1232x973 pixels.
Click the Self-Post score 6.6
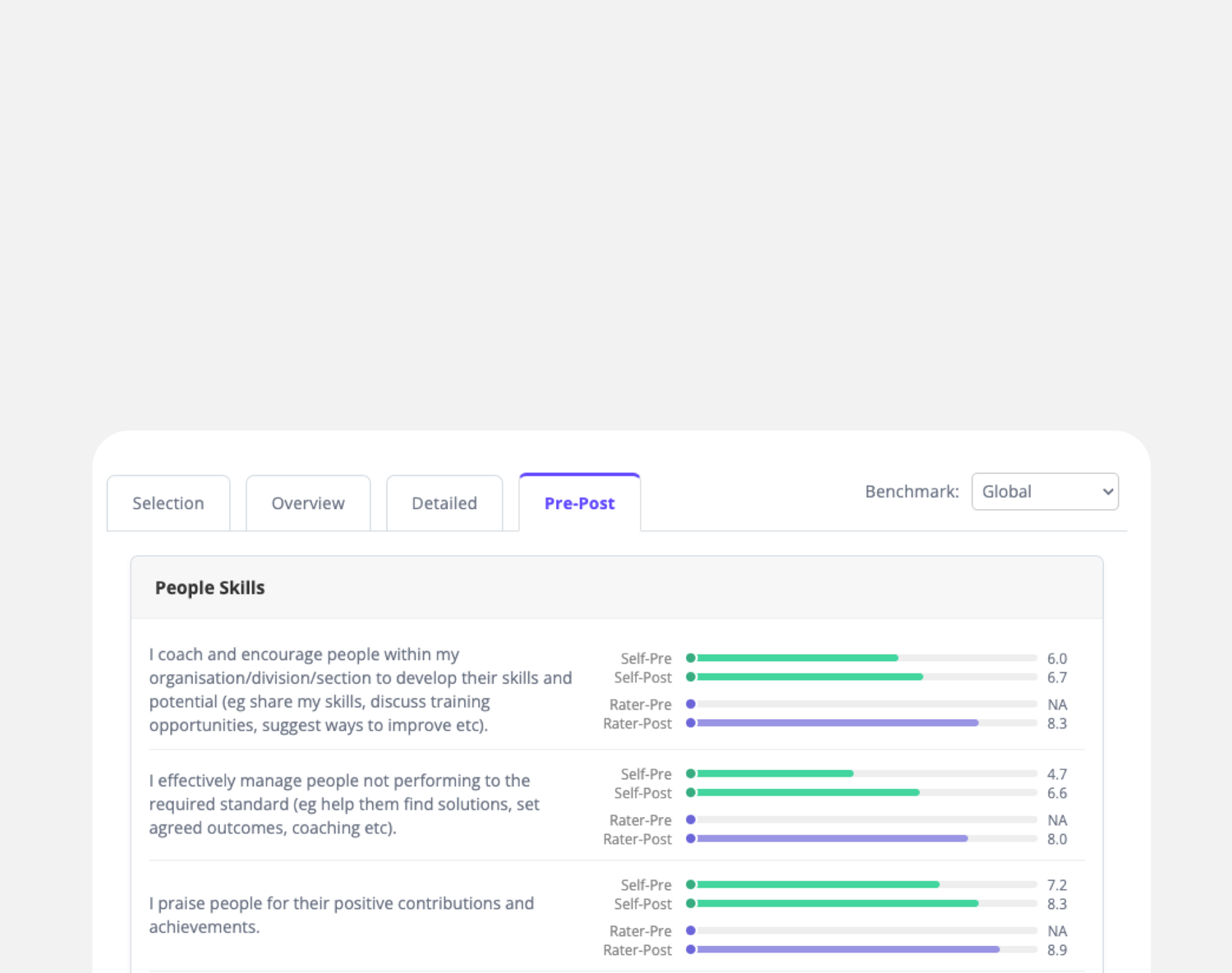coord(1057,793)
